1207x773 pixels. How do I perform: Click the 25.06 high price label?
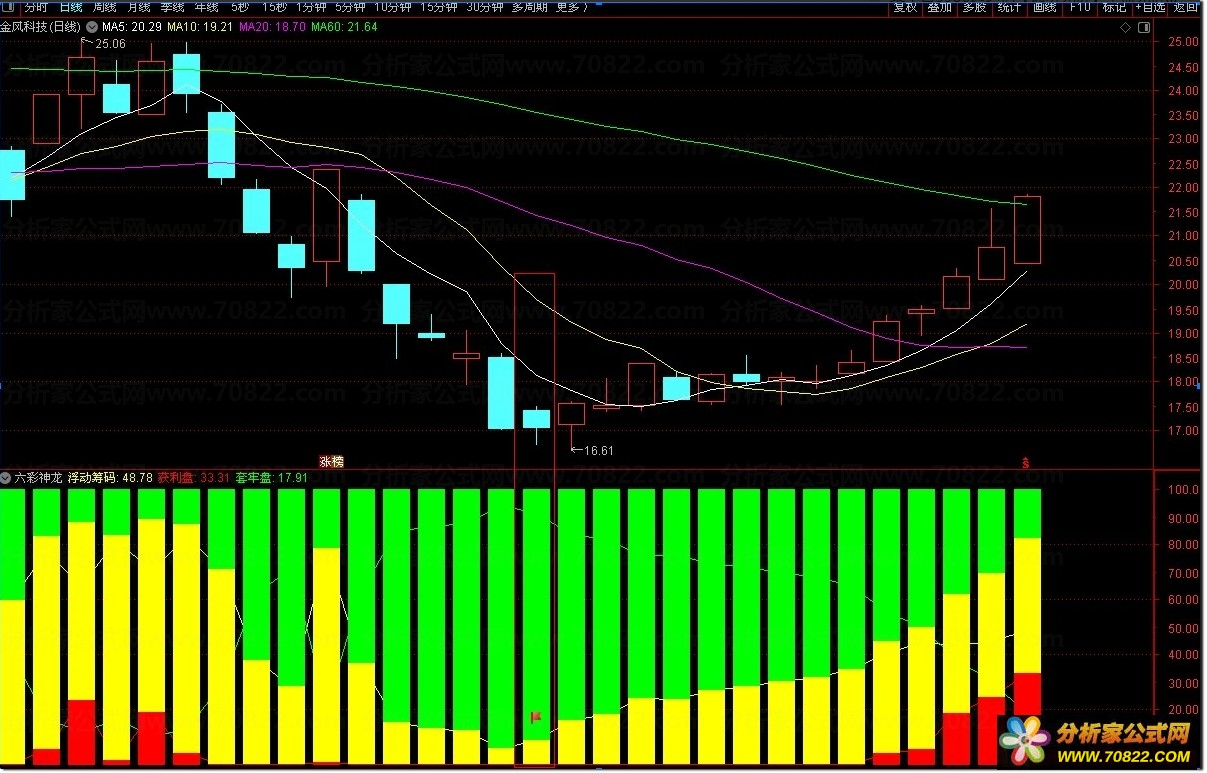pyautogui.click(x=110, y=44)
